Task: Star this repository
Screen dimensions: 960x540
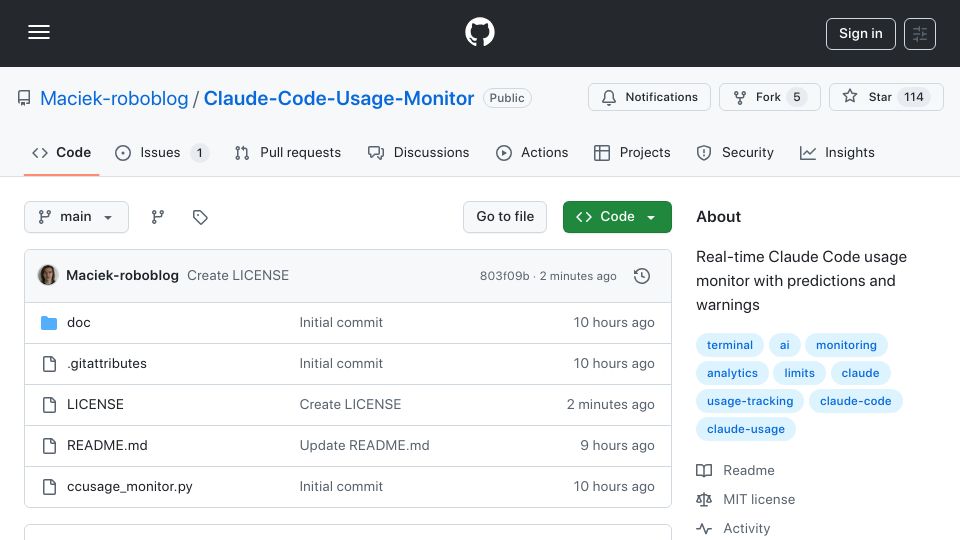Action: coord(886,97)
